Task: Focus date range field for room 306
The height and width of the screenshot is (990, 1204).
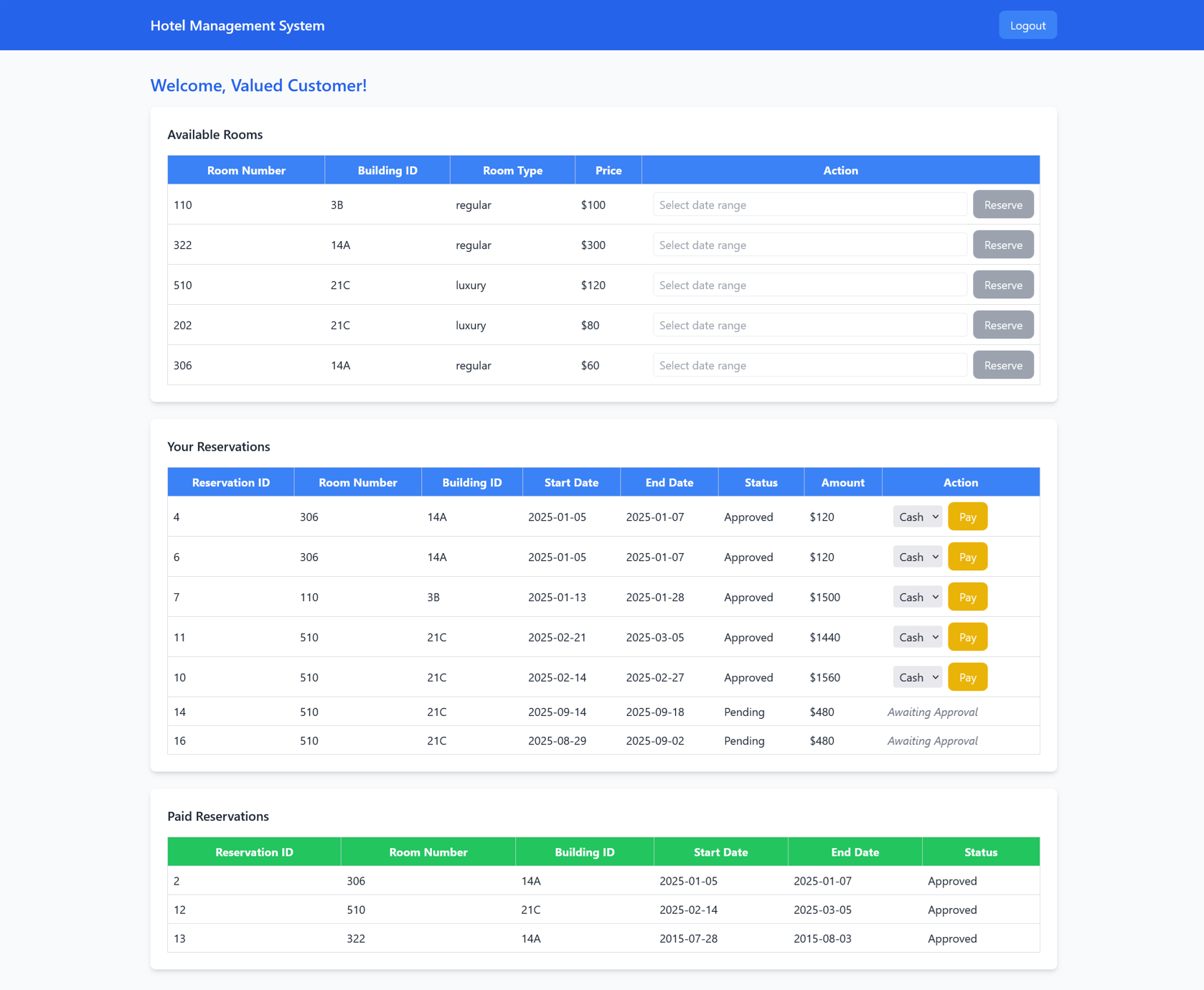Action: (x=809, y=365)
